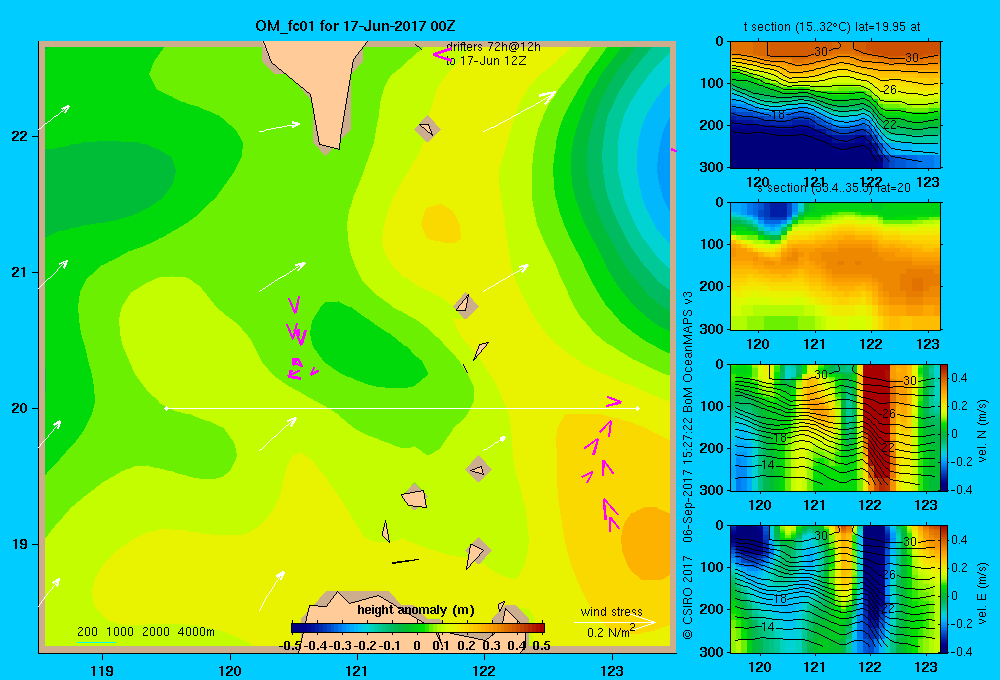Click the title "OM_fc01 for 17-Jun-2017 00Z"
This screenshot has height=680, width=1000.
coord(355,26)
